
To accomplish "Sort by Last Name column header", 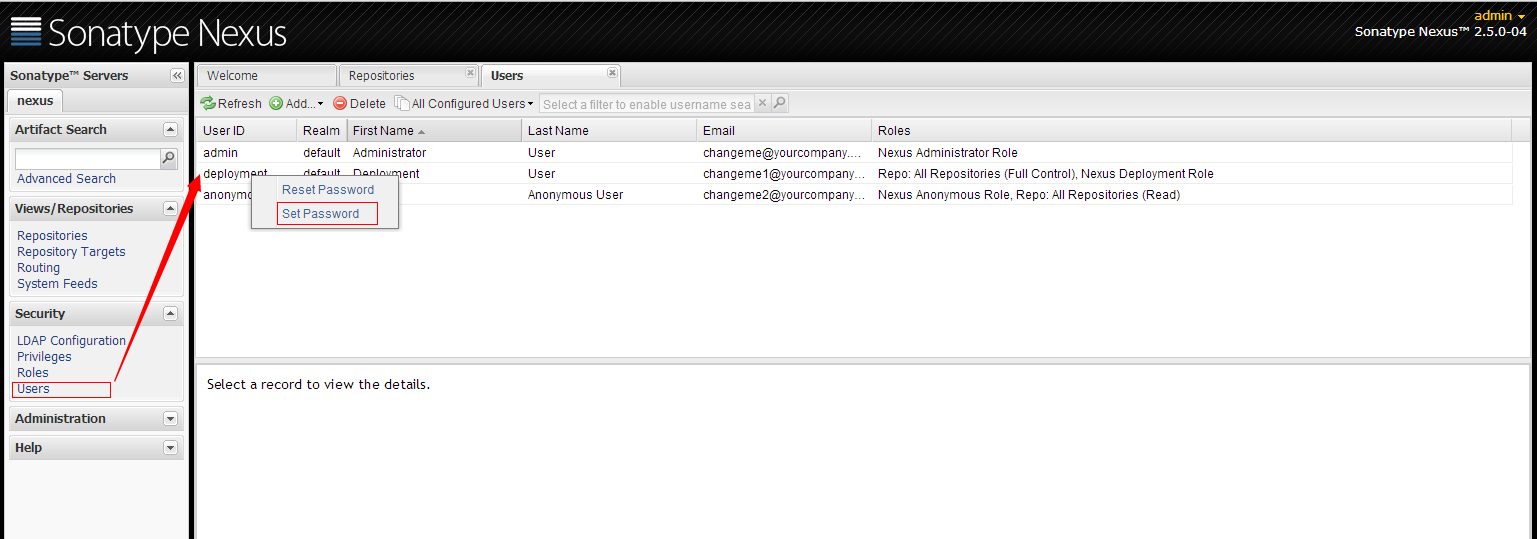I will click(609, 131).
